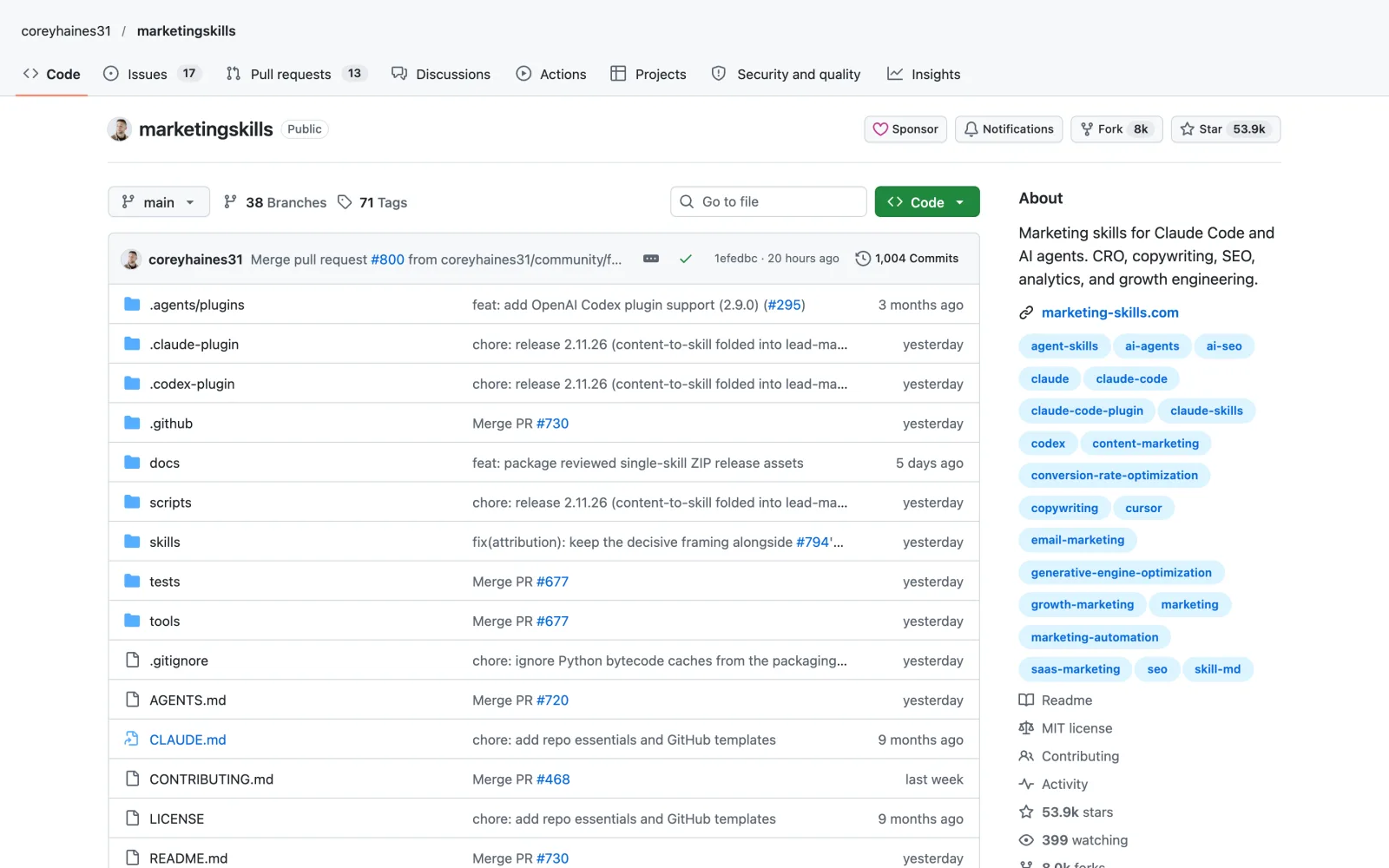Viewport: 1389px width, 868px height.
Task: Open the main branch dropdown
Action: pos(159,202)
